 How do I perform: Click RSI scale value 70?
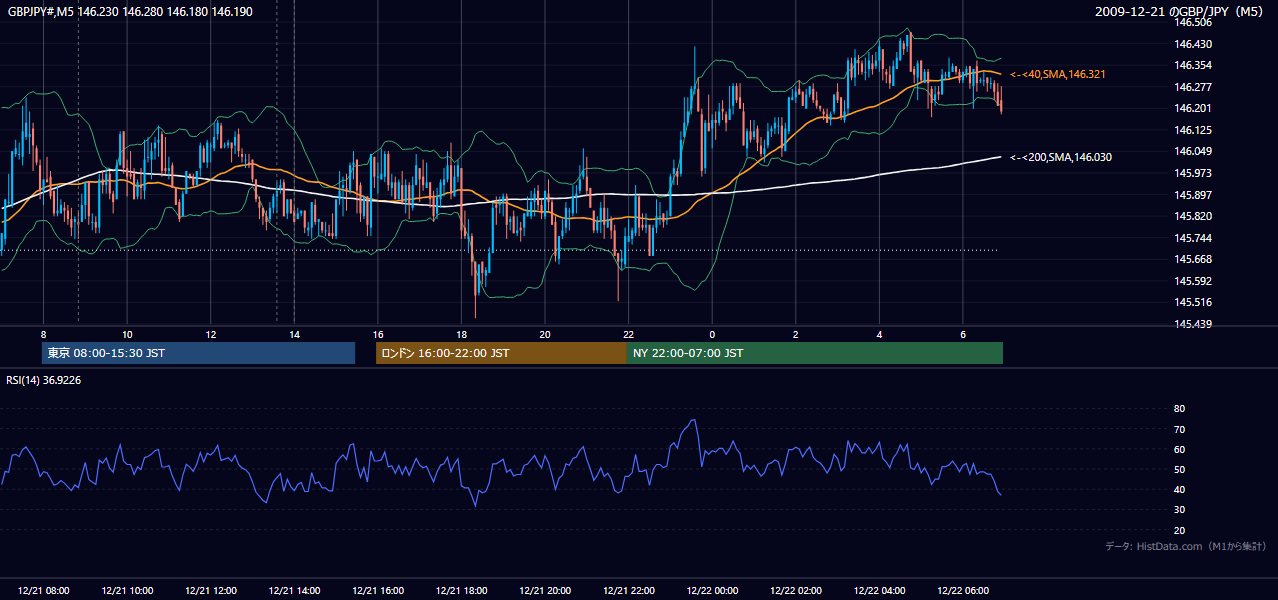pos(1180,429)
